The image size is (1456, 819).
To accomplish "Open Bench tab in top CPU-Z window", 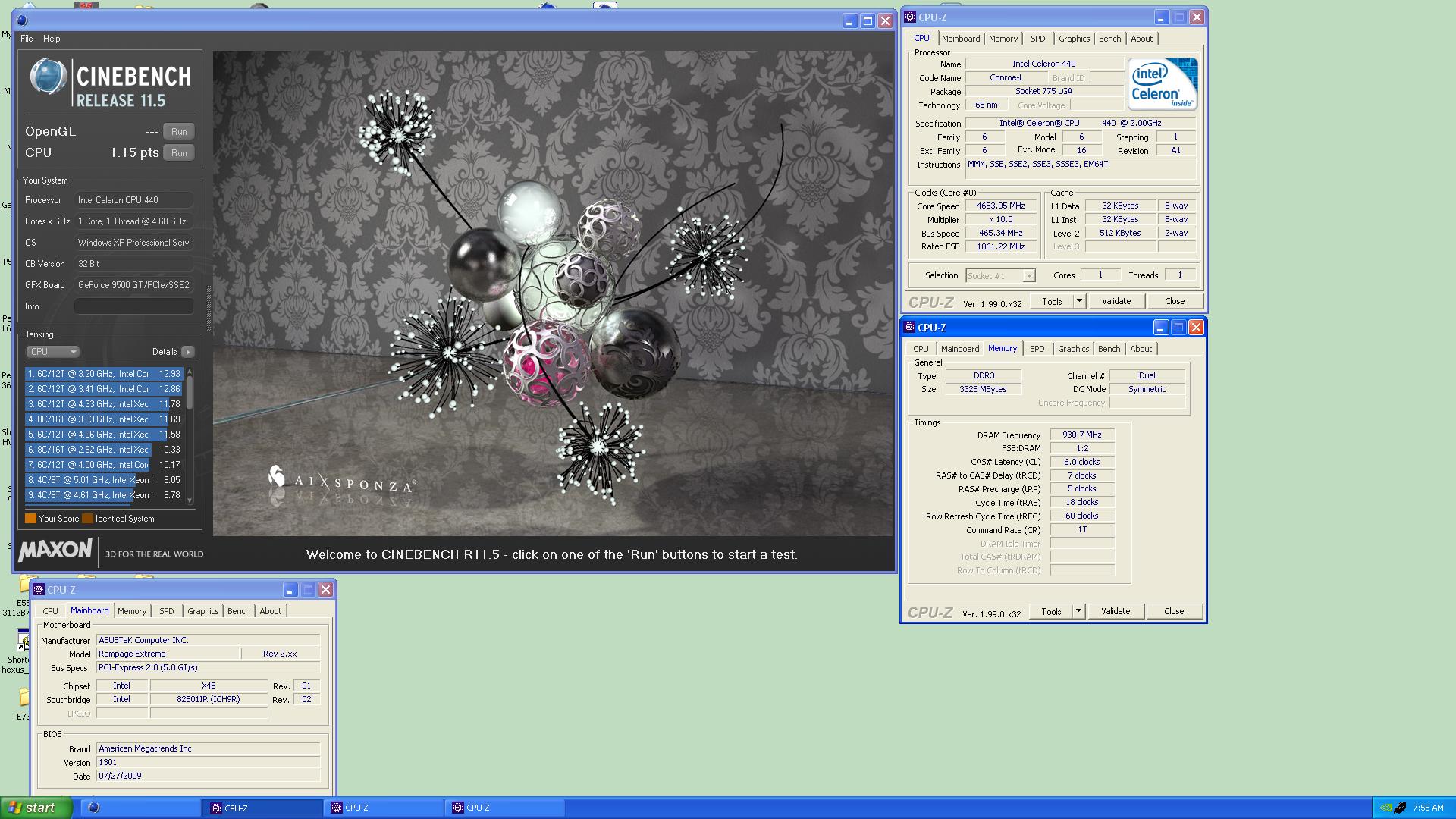I will [1109, 39].
